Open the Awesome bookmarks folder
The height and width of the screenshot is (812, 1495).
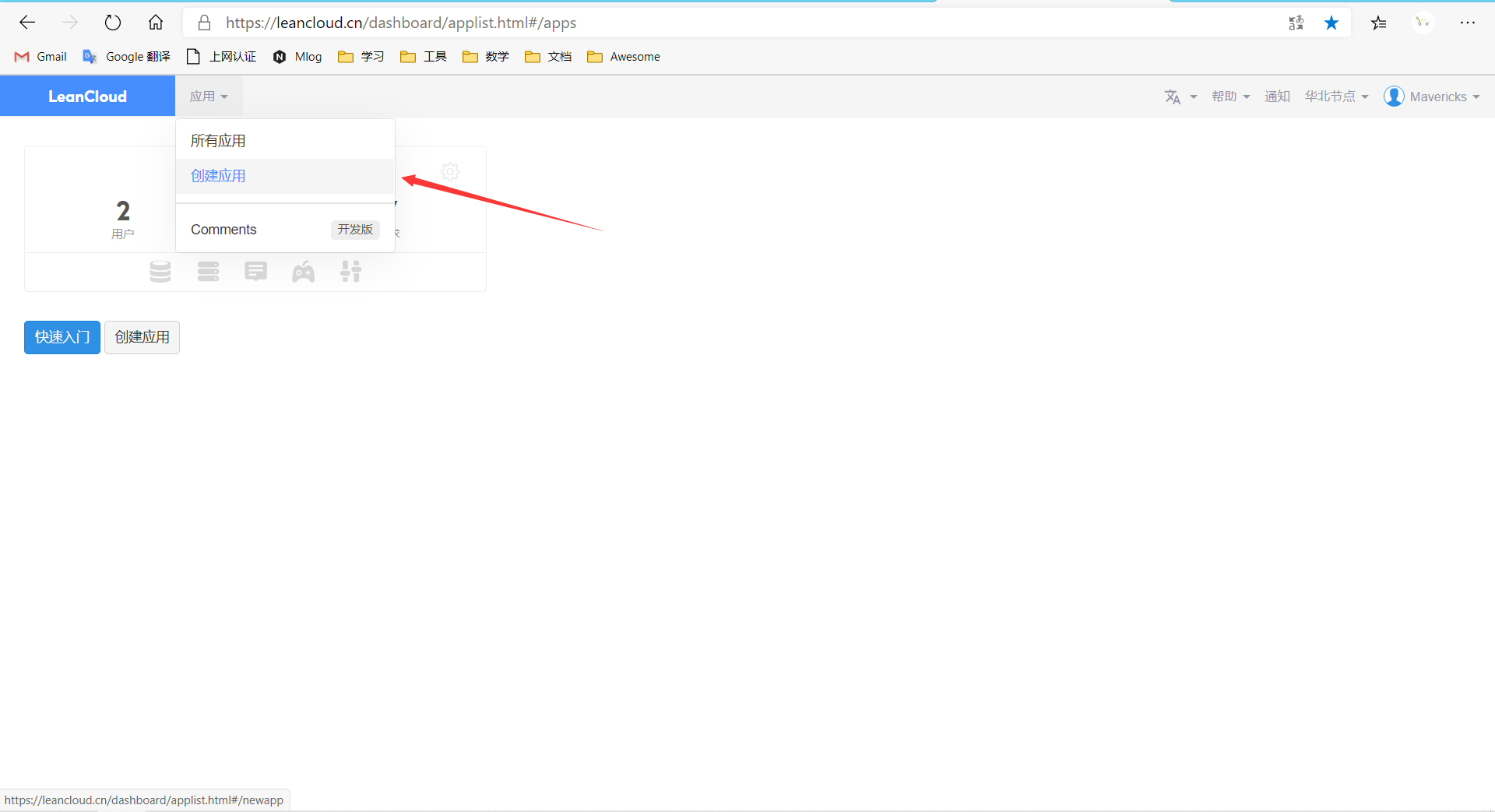(x=623, y=57)
